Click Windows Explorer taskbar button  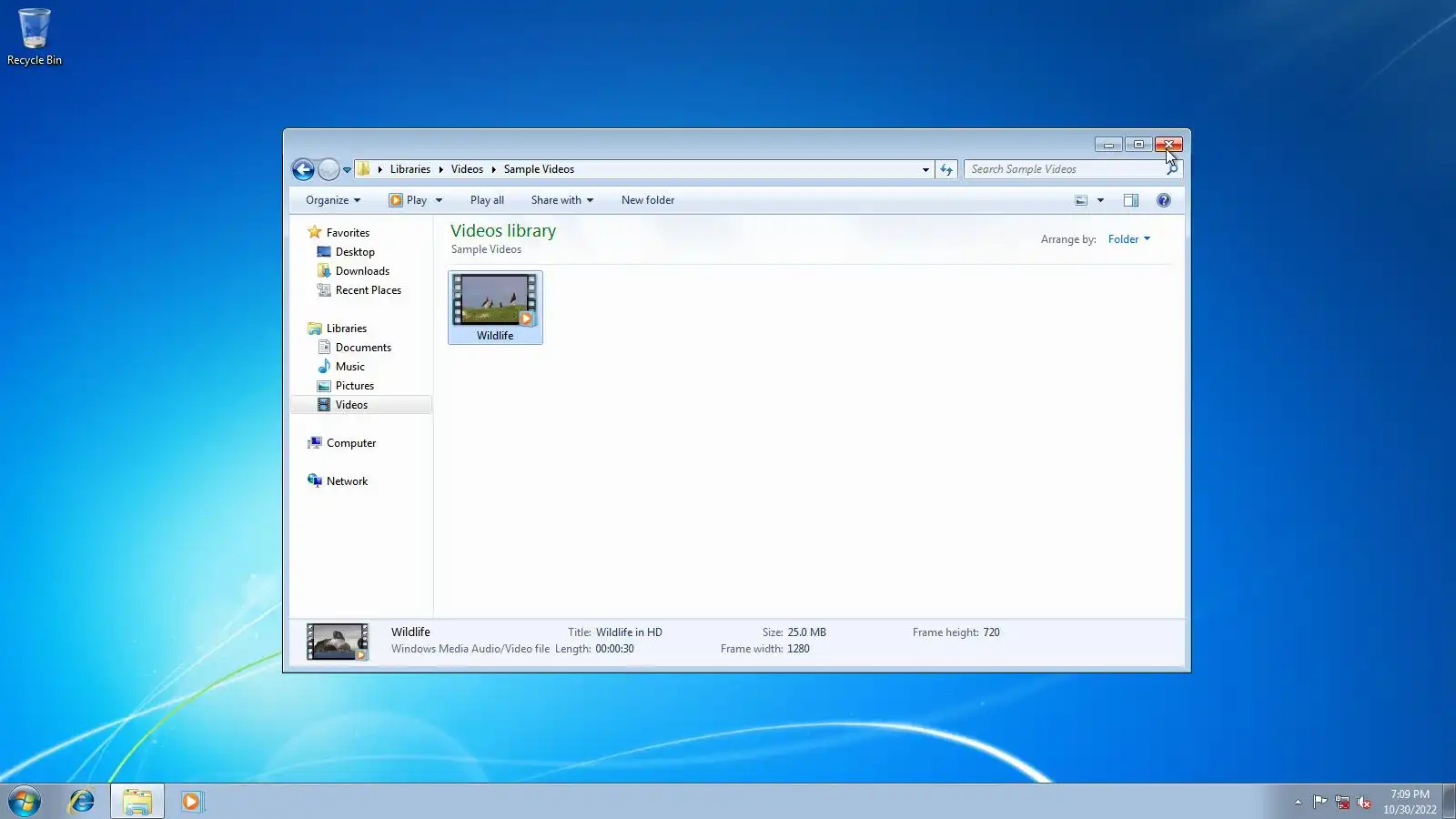[137, 802]
